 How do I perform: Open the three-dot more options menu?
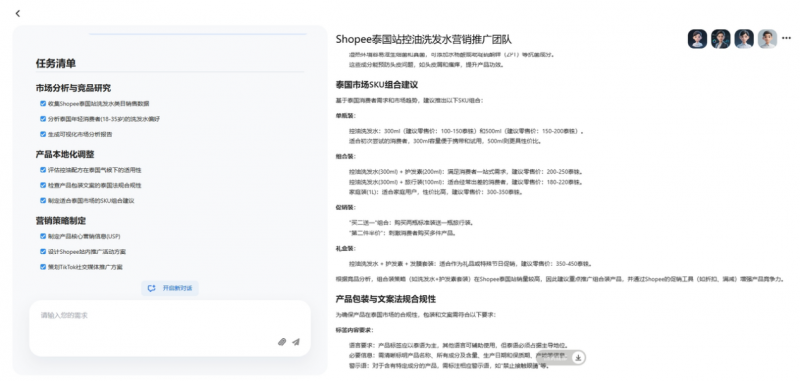[786, 38]
